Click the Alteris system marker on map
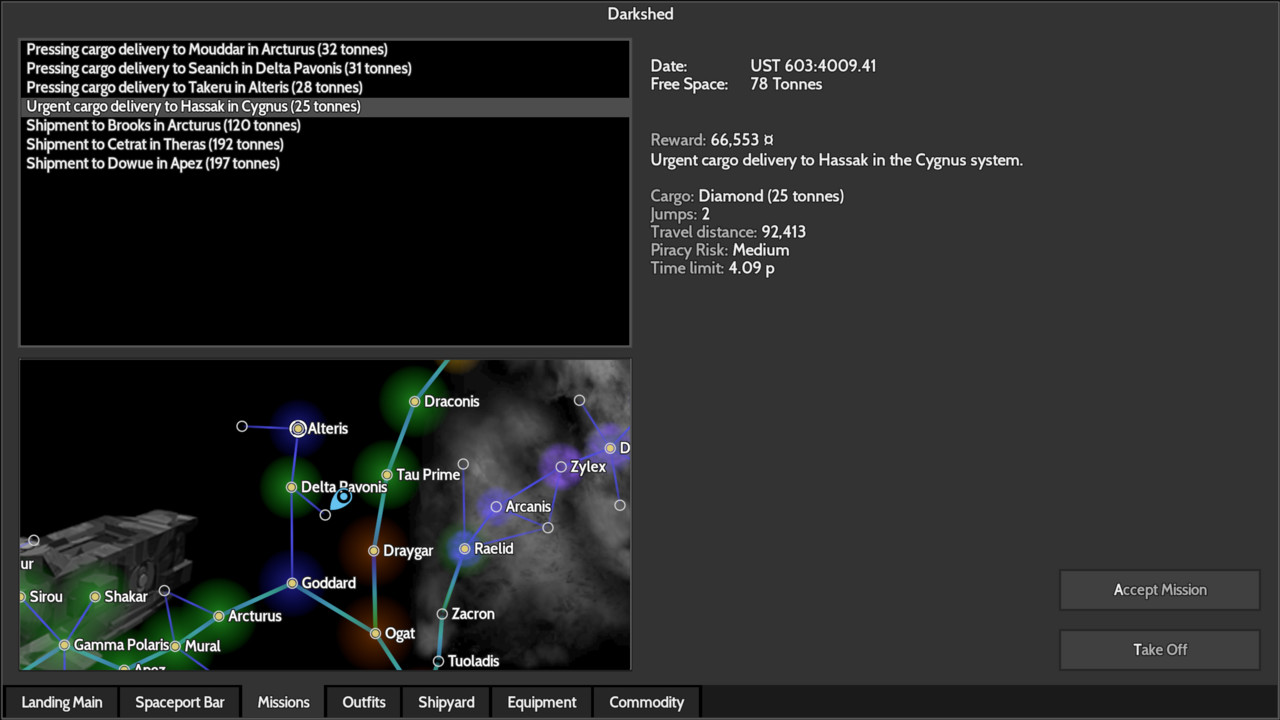1280x720 pixels. pyautogui.click(x=298, y=428)
